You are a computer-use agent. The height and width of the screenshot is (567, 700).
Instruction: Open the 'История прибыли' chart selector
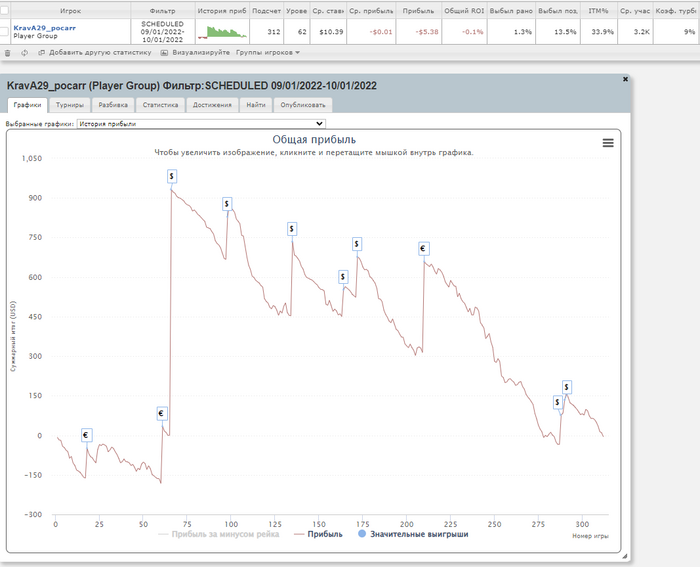pos(201,124)
